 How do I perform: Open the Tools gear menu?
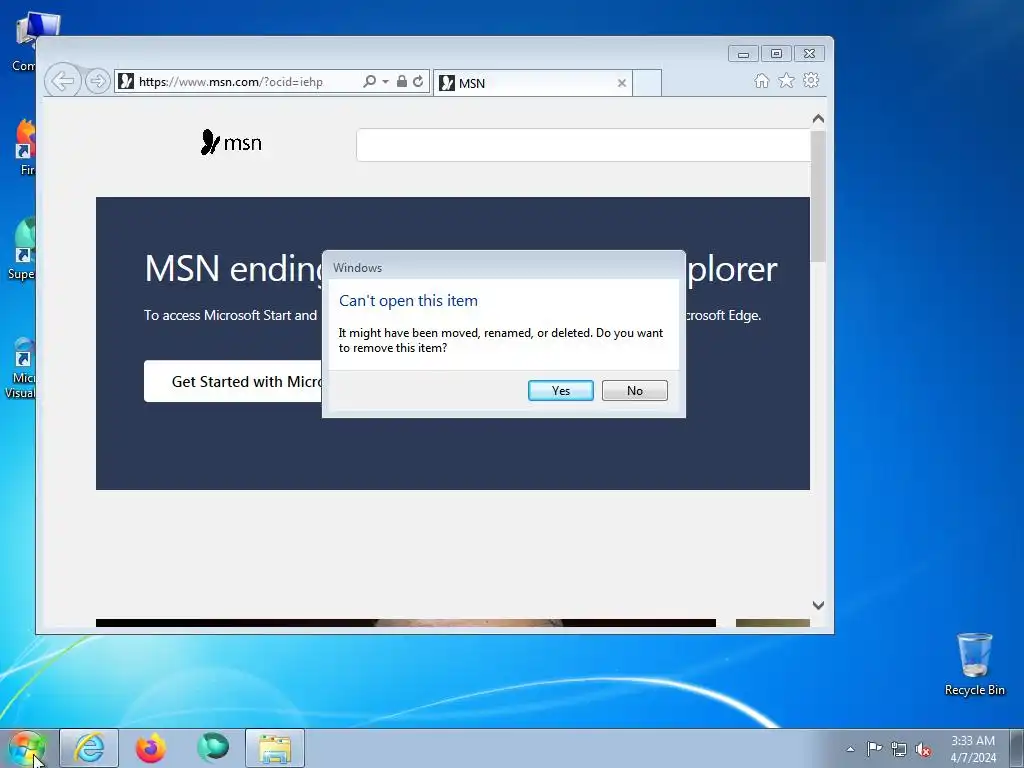810,80
